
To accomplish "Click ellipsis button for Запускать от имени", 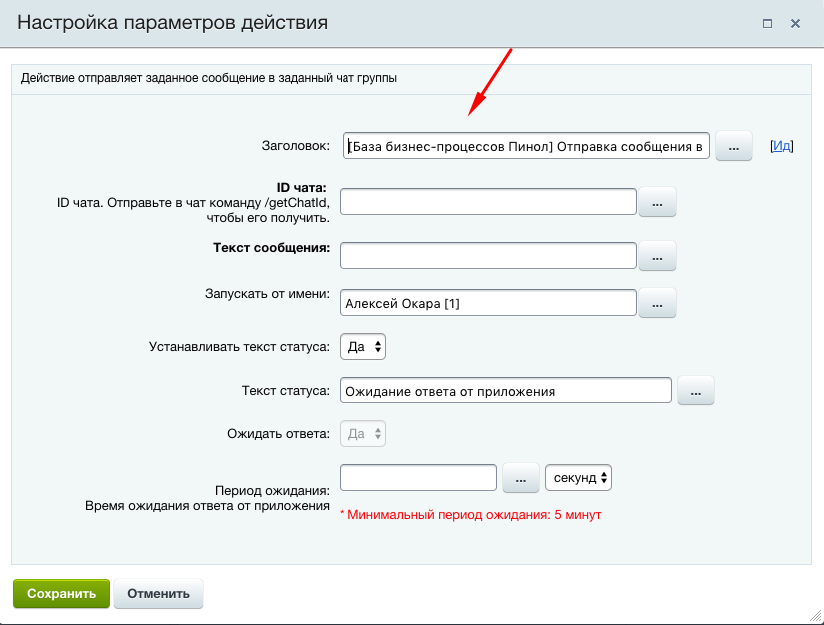I will click(657, 302).
